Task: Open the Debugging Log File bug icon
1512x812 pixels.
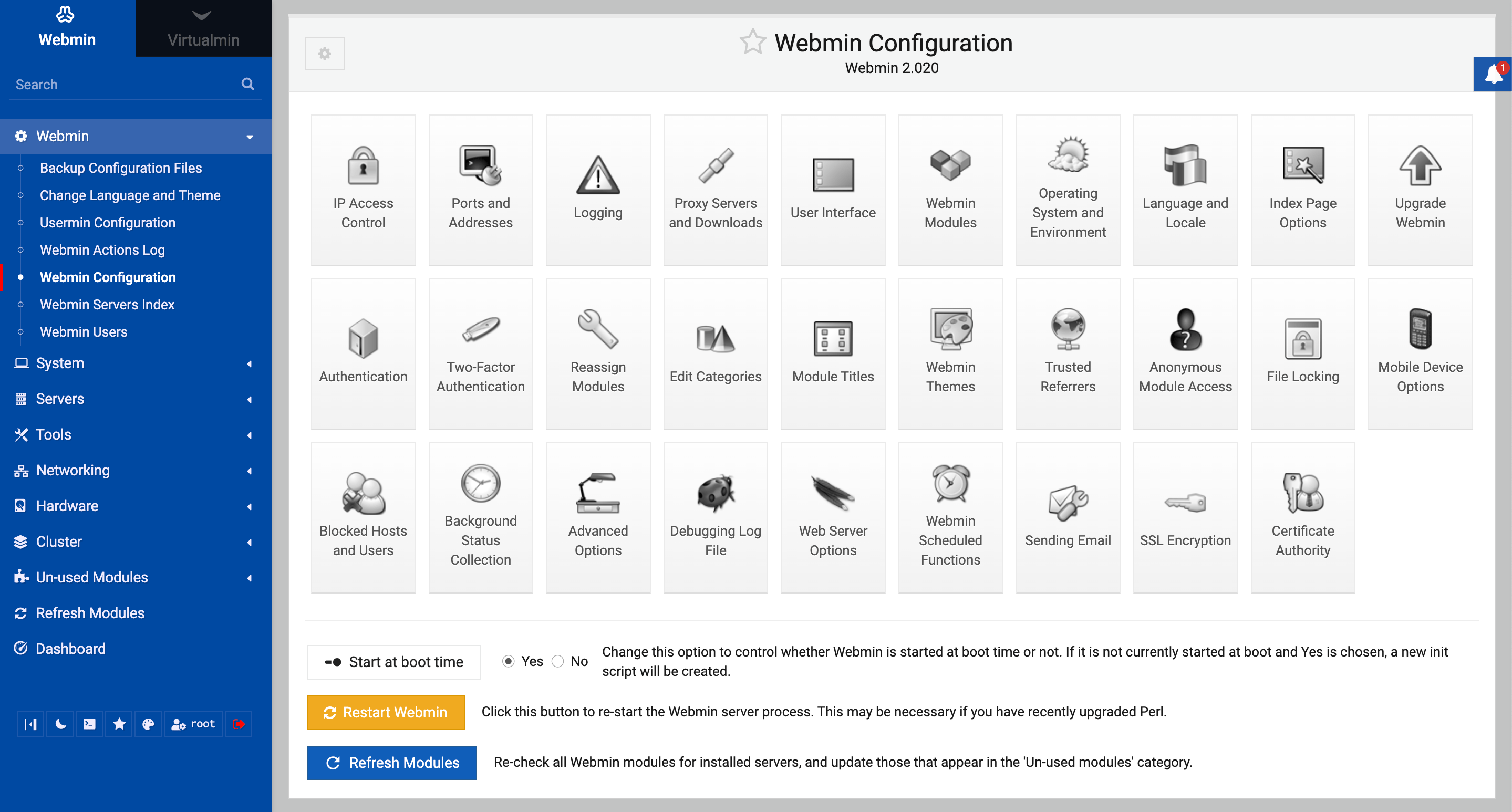Action: click(x=715, y=493)
